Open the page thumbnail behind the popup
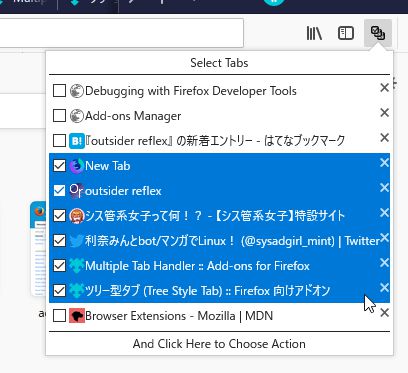The width and height of the screenshot is (408, 373). tap(37, 248)
